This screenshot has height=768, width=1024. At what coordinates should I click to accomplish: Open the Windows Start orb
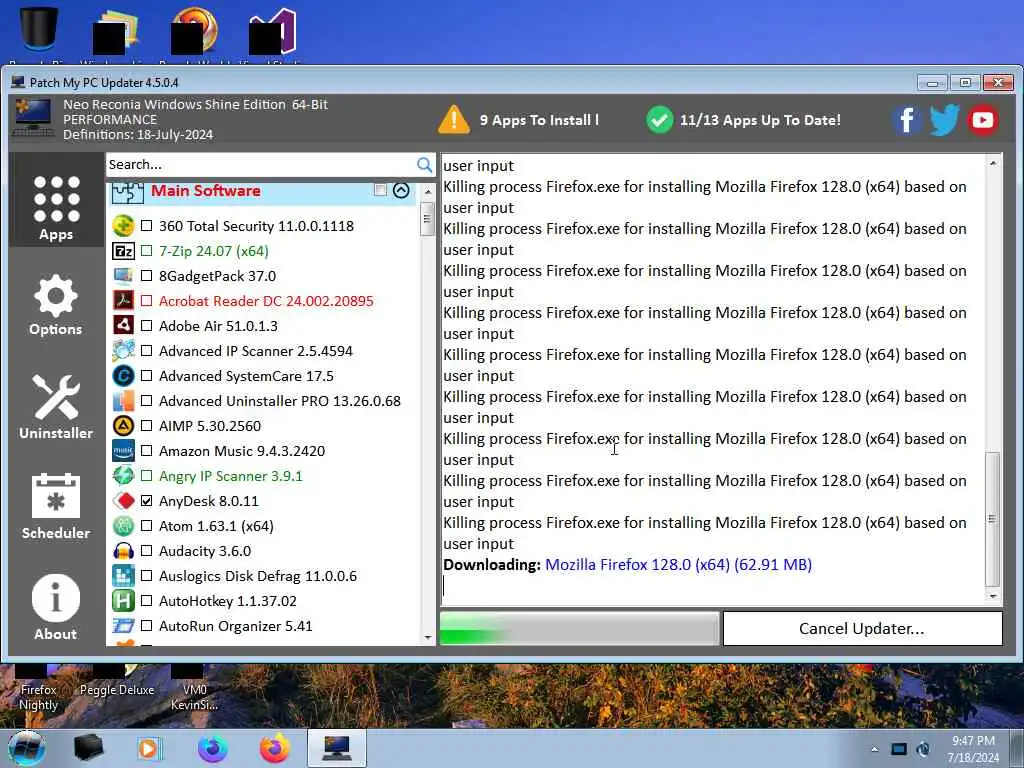[x=27, y=748]
